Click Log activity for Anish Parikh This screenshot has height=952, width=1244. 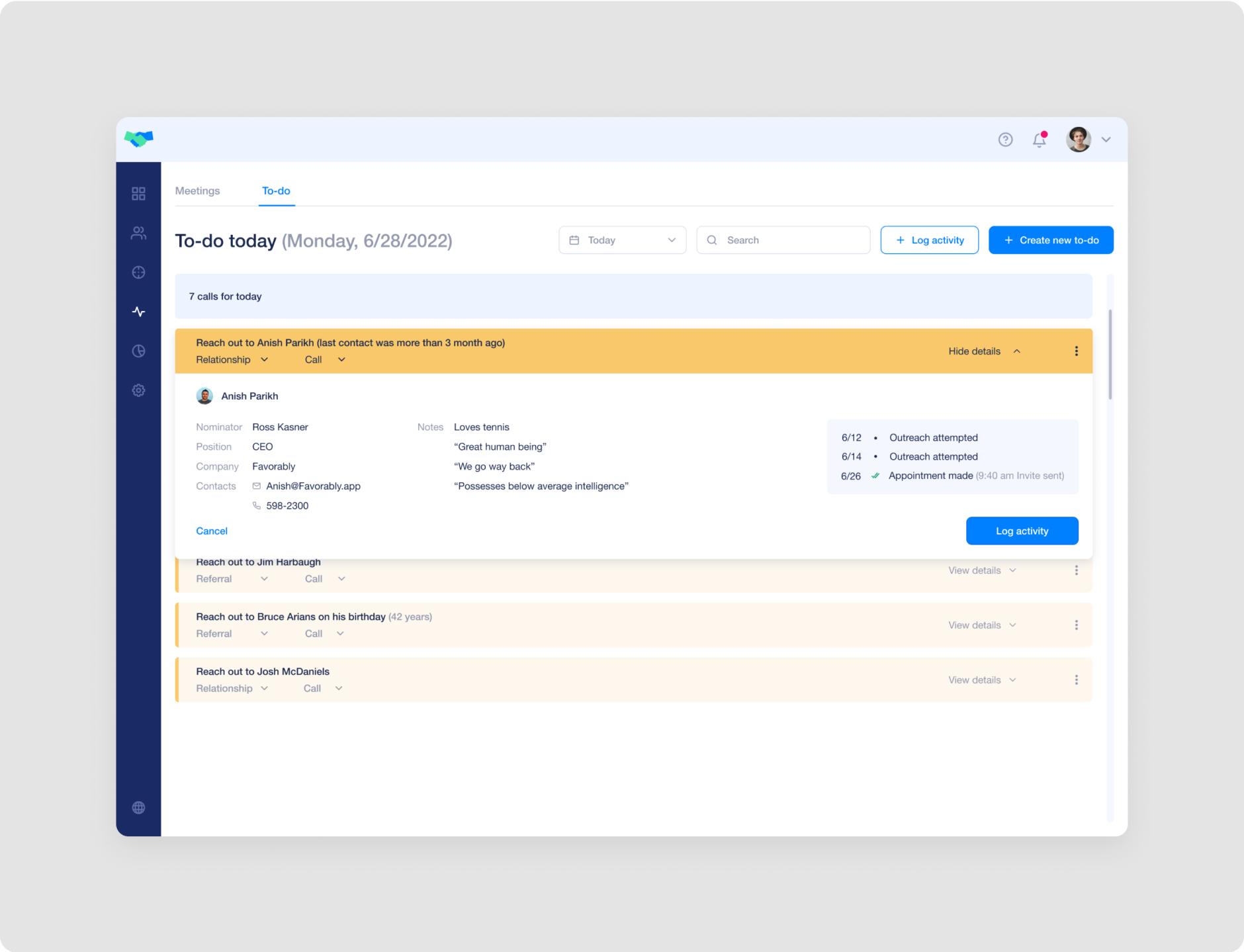1022,531
